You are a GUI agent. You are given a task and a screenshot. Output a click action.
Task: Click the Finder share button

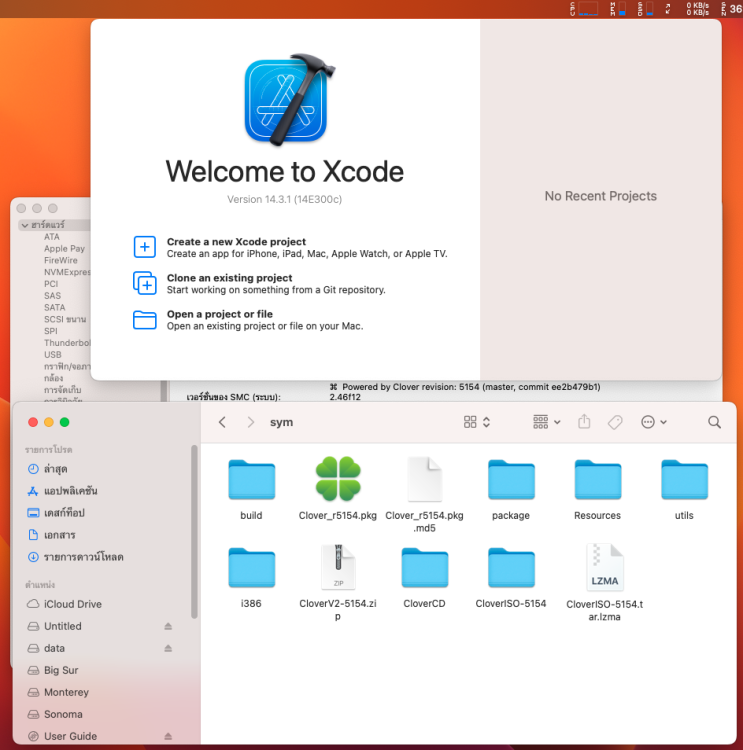tap(584, 422)
